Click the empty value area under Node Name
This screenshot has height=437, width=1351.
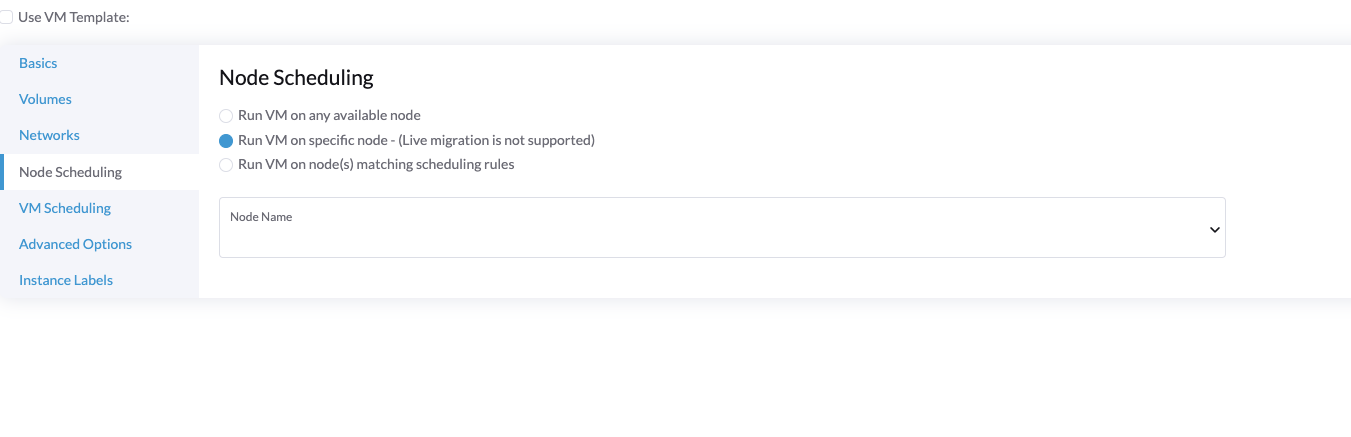coord(600,240)
